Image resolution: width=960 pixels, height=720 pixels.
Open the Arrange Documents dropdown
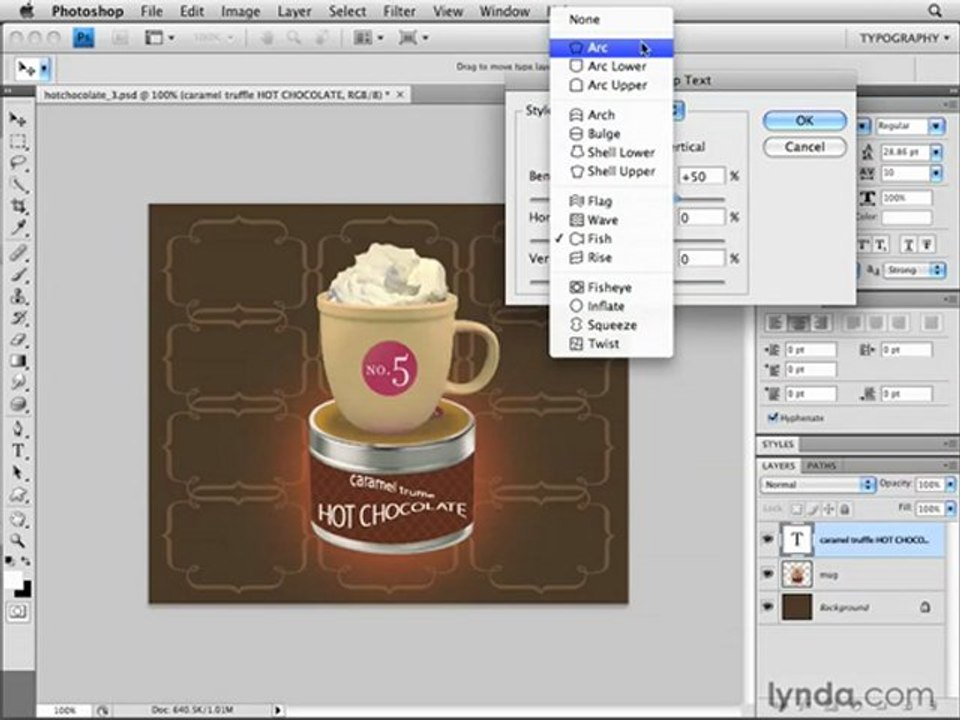click(x=369, y=38)
